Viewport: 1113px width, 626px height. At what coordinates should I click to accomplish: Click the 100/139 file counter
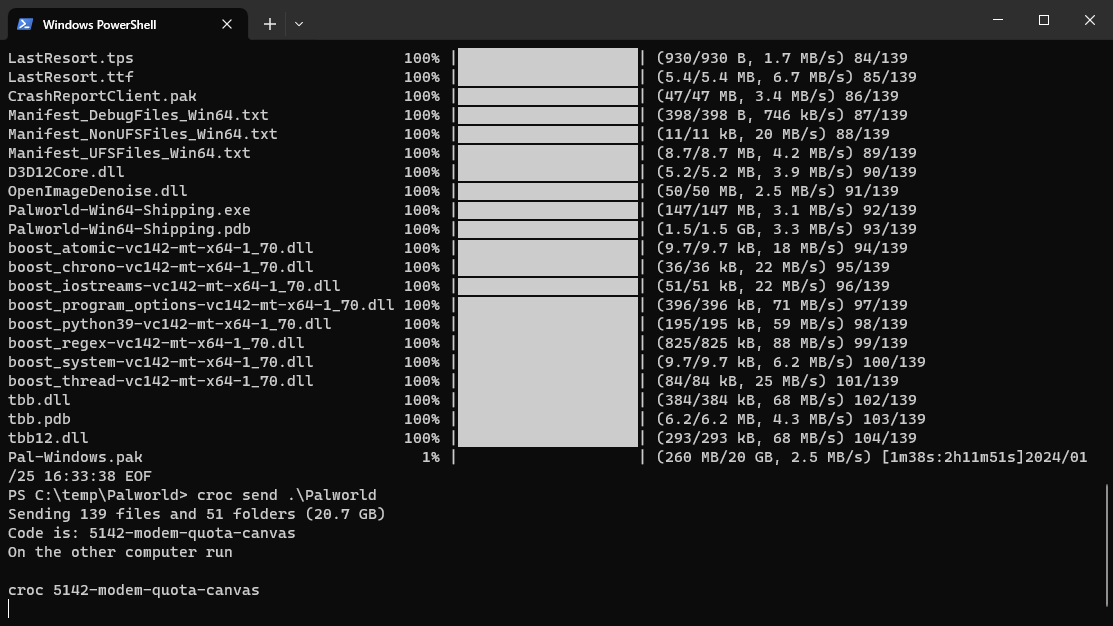894,363
